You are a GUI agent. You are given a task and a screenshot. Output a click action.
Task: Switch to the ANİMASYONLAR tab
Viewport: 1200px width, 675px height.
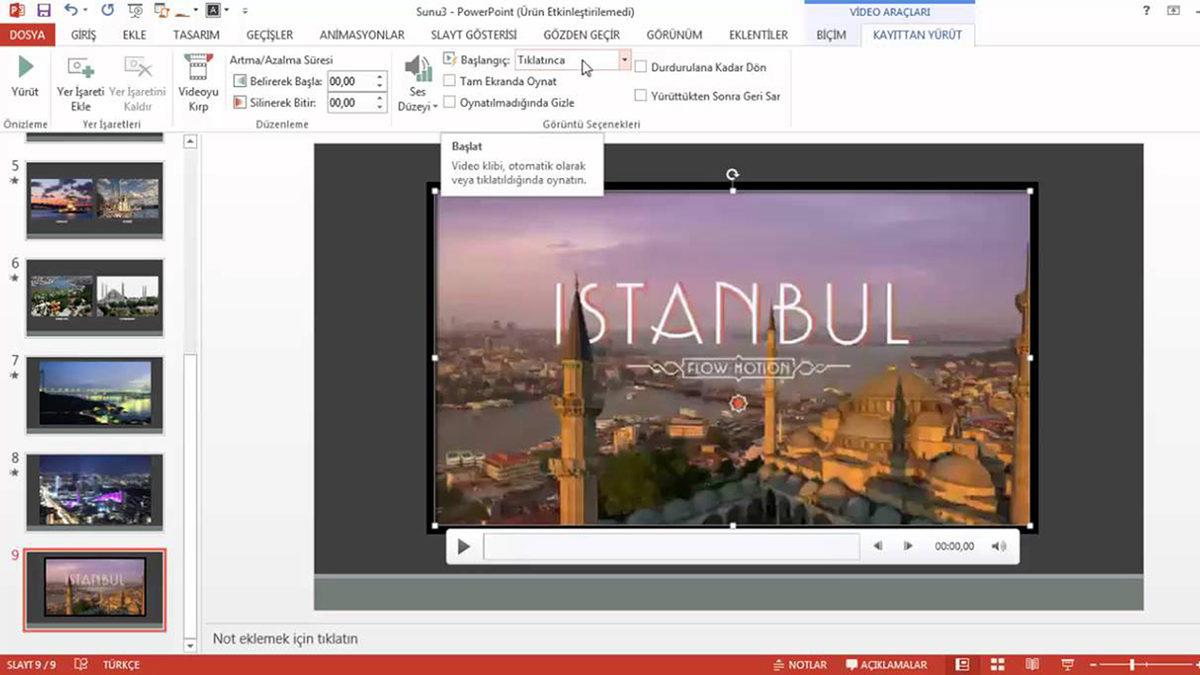(361, 33)
